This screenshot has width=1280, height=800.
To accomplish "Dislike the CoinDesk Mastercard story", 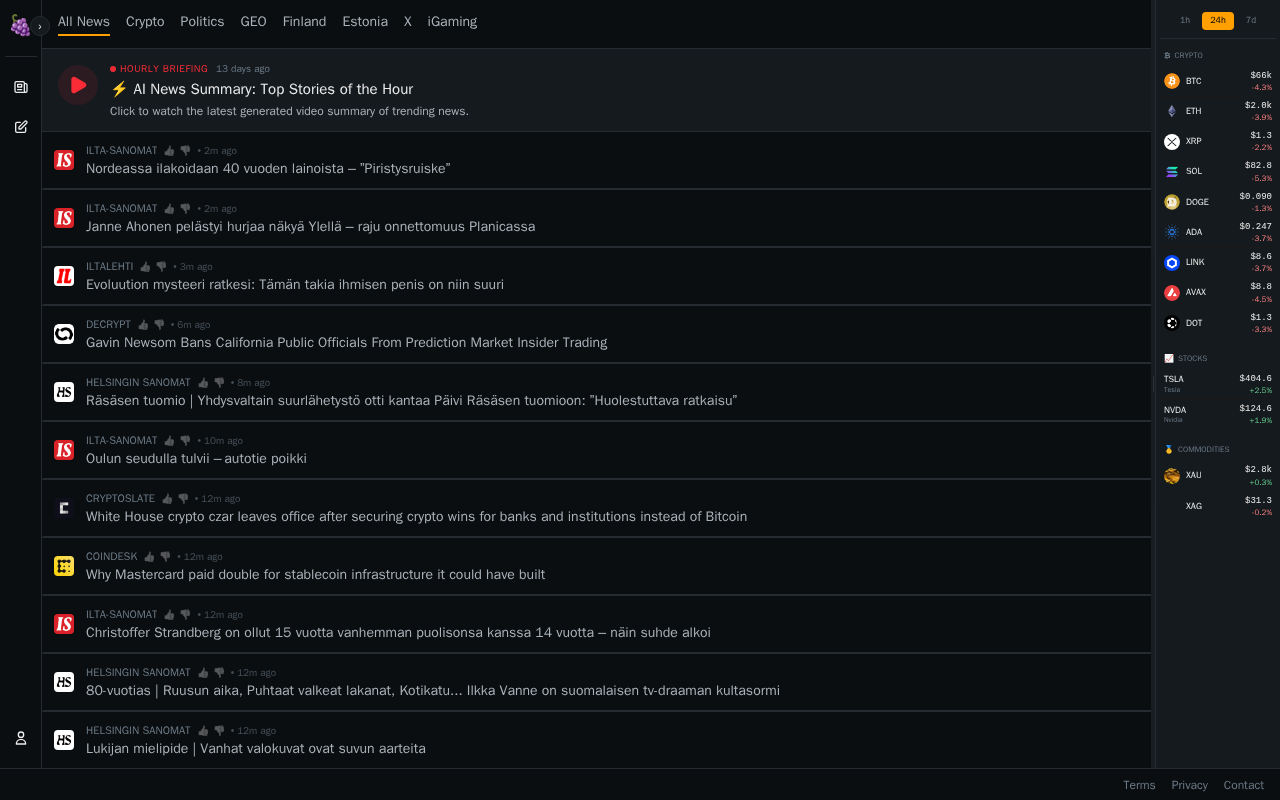I will (165, 557).
